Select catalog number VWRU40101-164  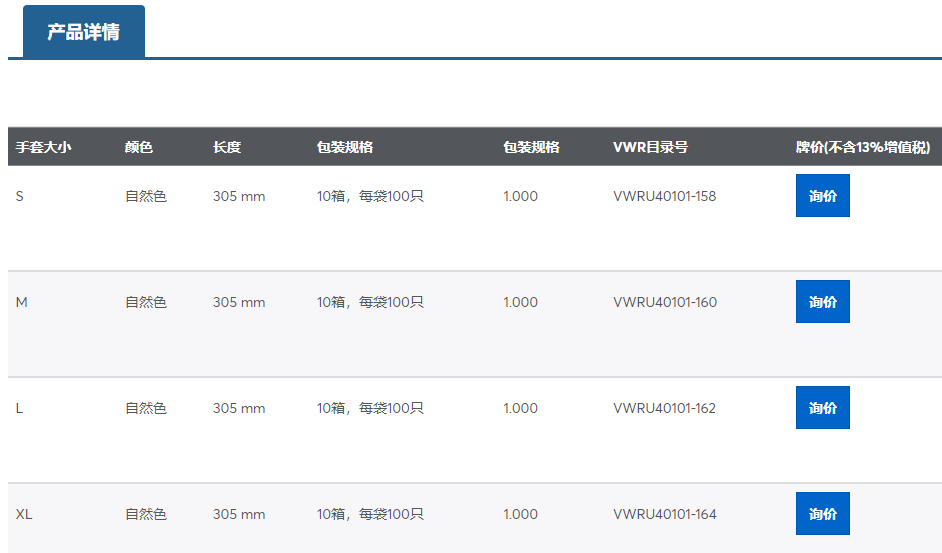point(665,514)
